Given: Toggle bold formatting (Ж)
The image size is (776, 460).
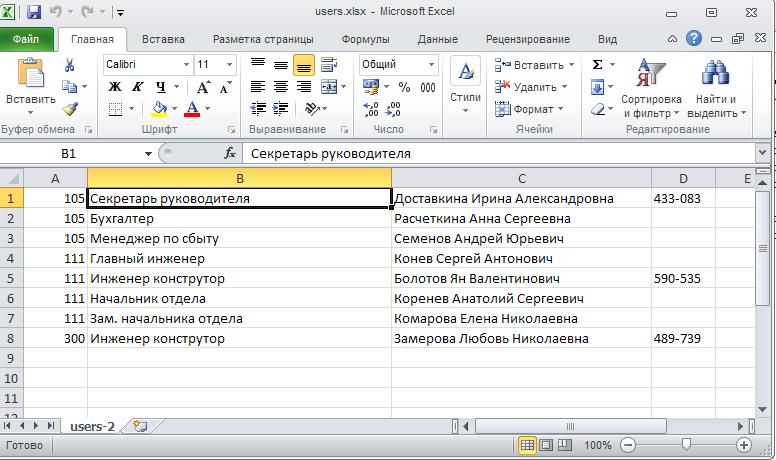Looking at the screenshot, I should (115, 87).
